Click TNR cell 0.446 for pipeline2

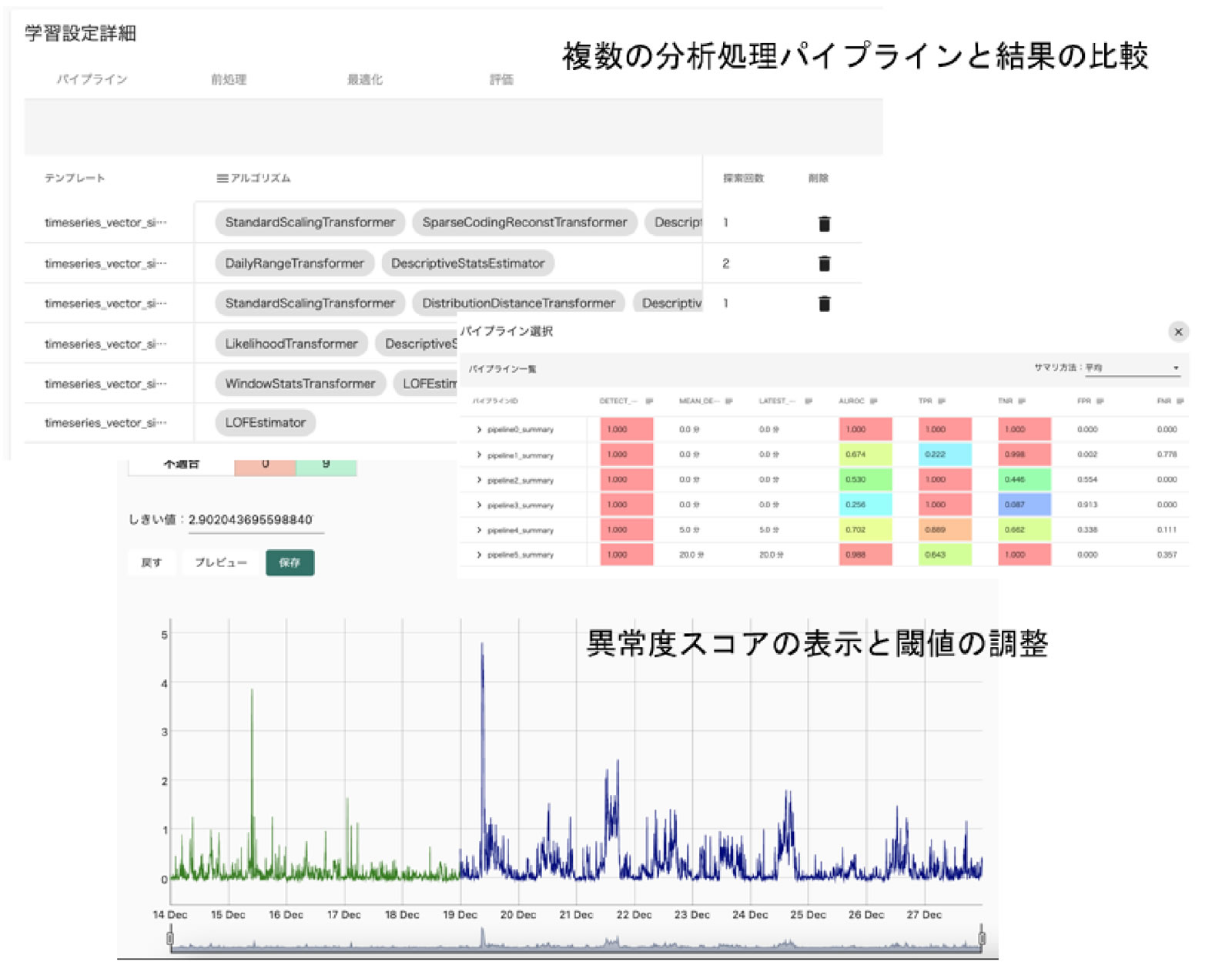pyautogui.click(x=1024, y=480)
